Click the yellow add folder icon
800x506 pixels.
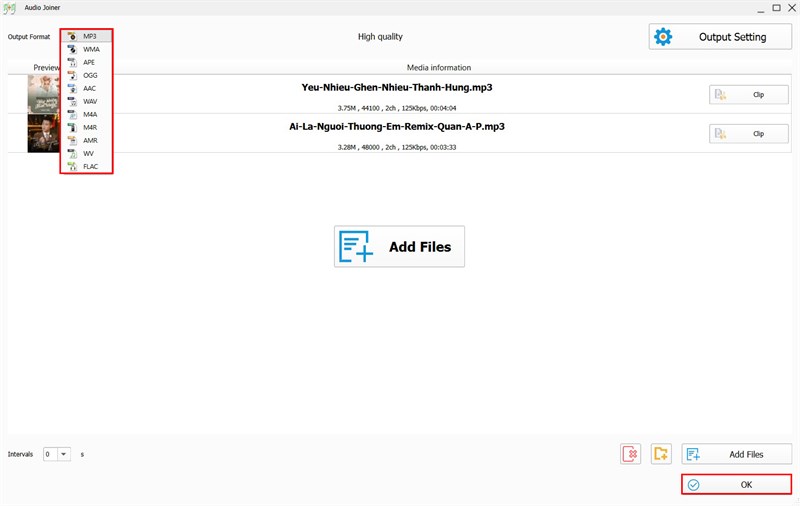(x=660, y=454)
